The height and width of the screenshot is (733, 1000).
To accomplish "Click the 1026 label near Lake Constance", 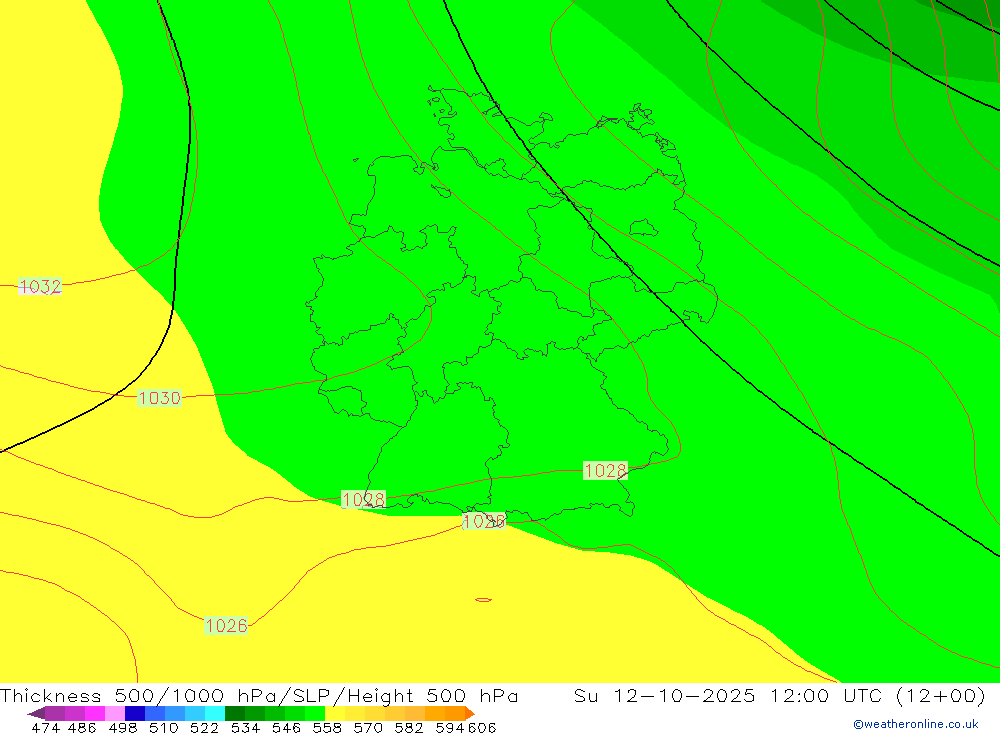I will click(x=483, y=521).
